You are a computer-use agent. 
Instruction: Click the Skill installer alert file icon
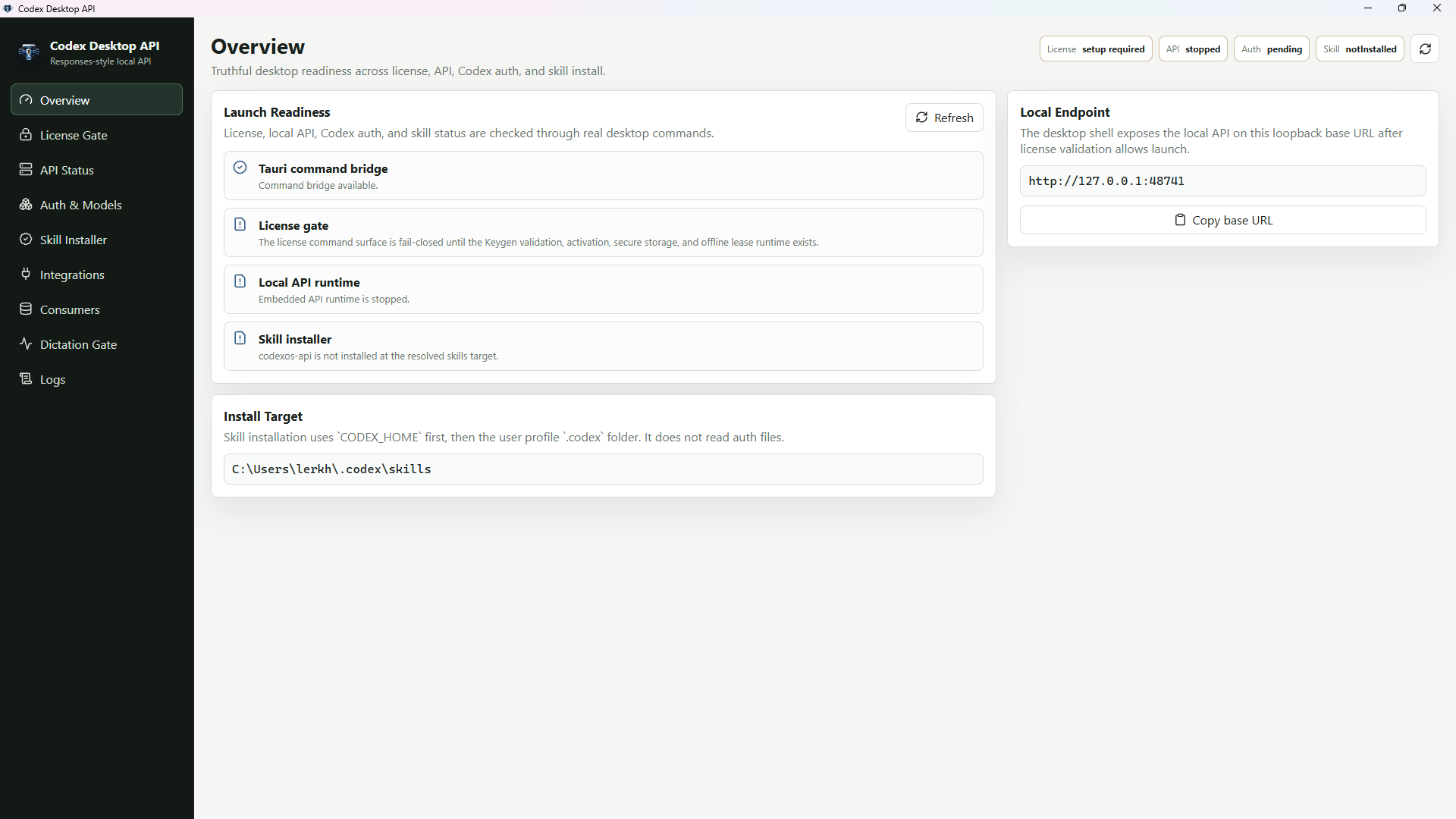click(240, 338)
